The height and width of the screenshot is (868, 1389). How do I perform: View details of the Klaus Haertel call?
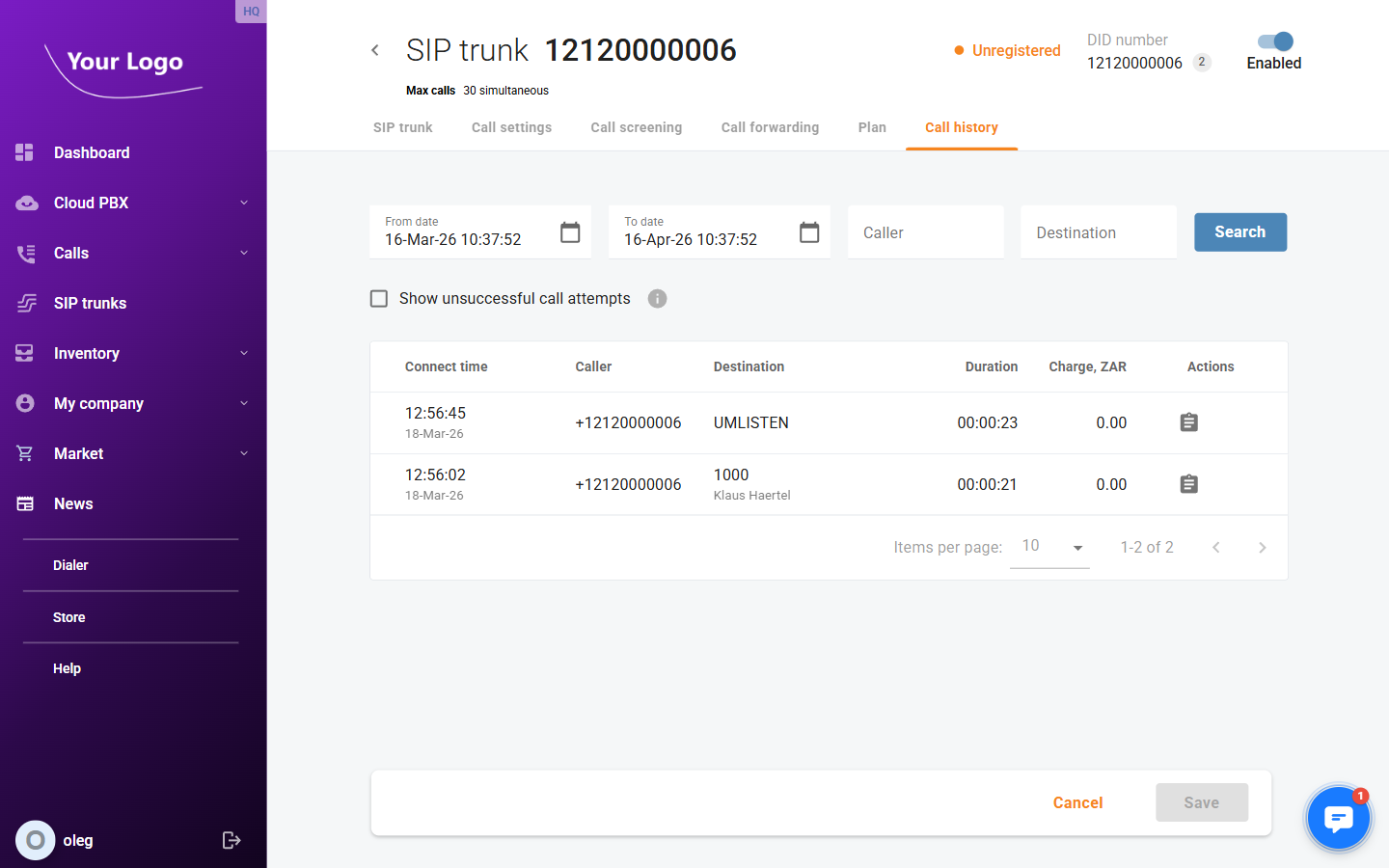click(1188, 484)
